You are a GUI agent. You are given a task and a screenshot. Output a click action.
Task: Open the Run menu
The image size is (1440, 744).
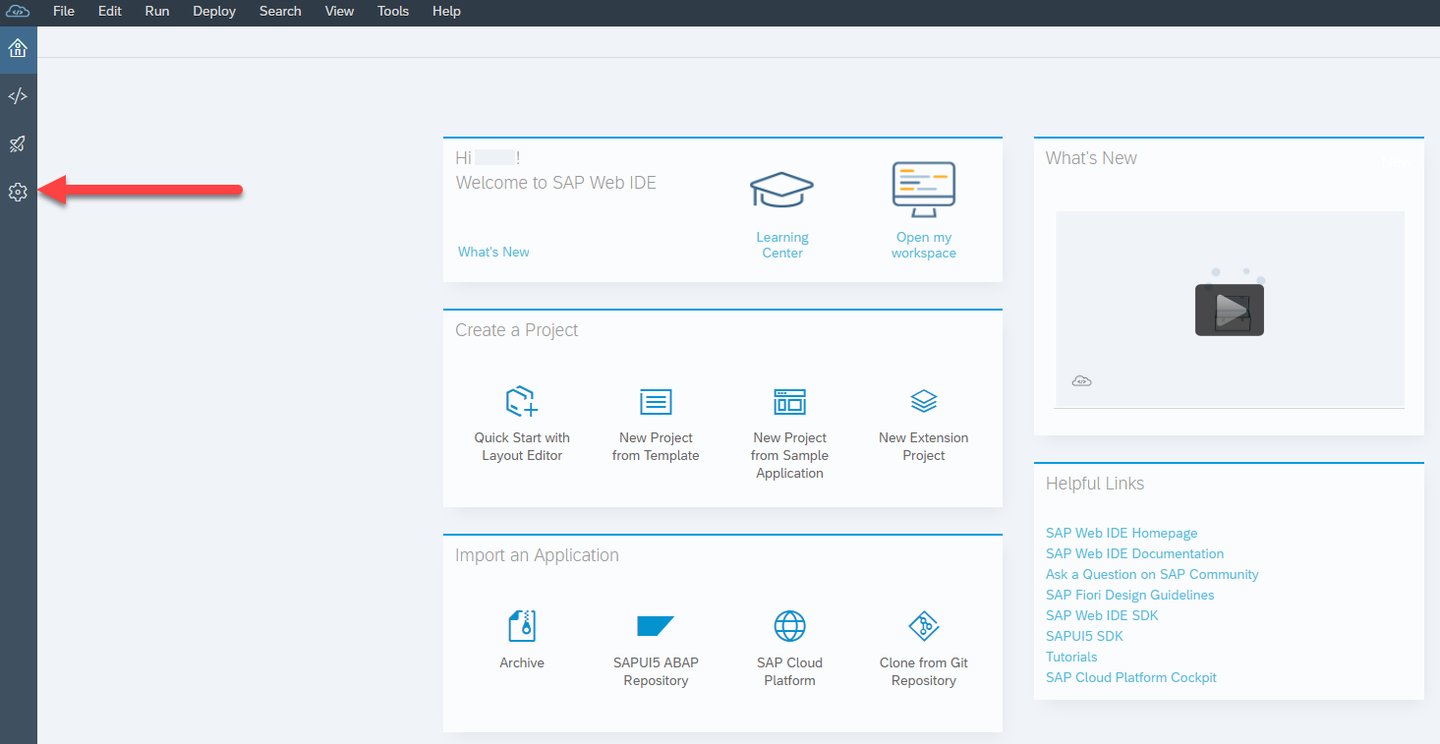[157, 11]
